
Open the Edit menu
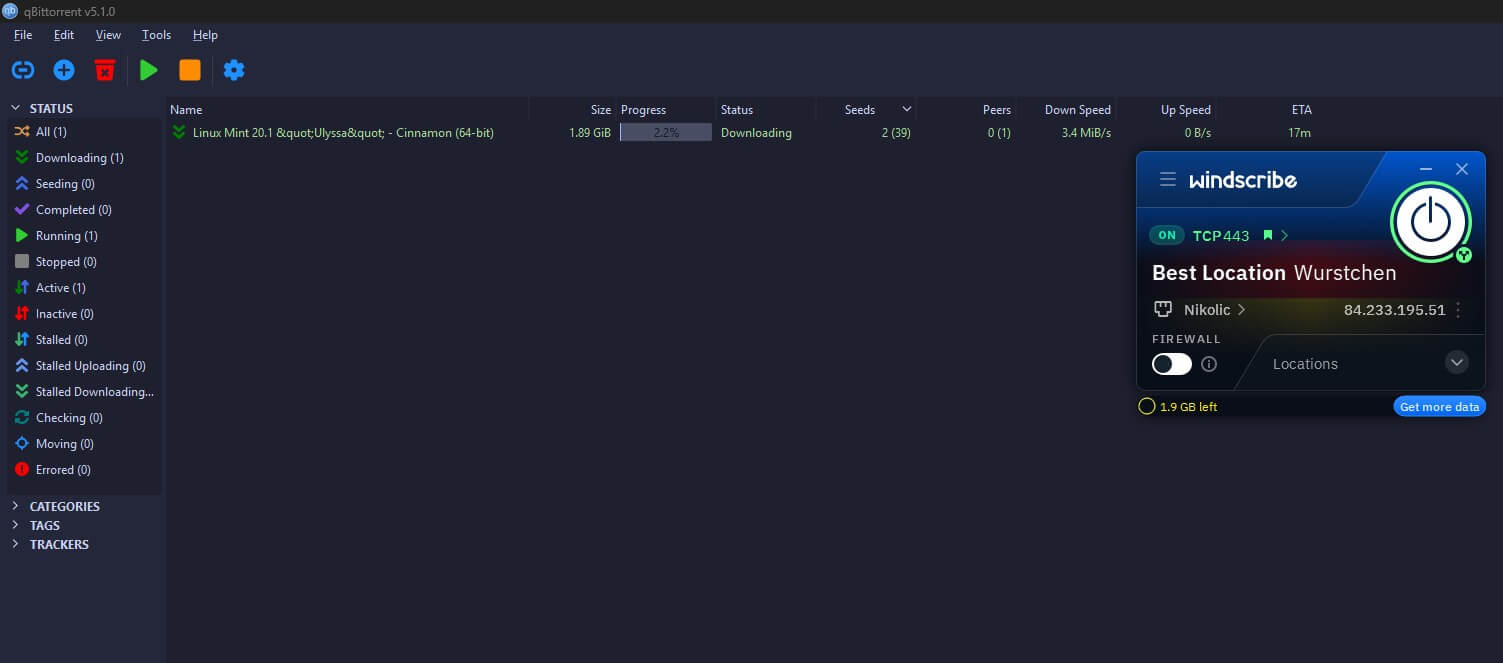click(x=64, y=35)
